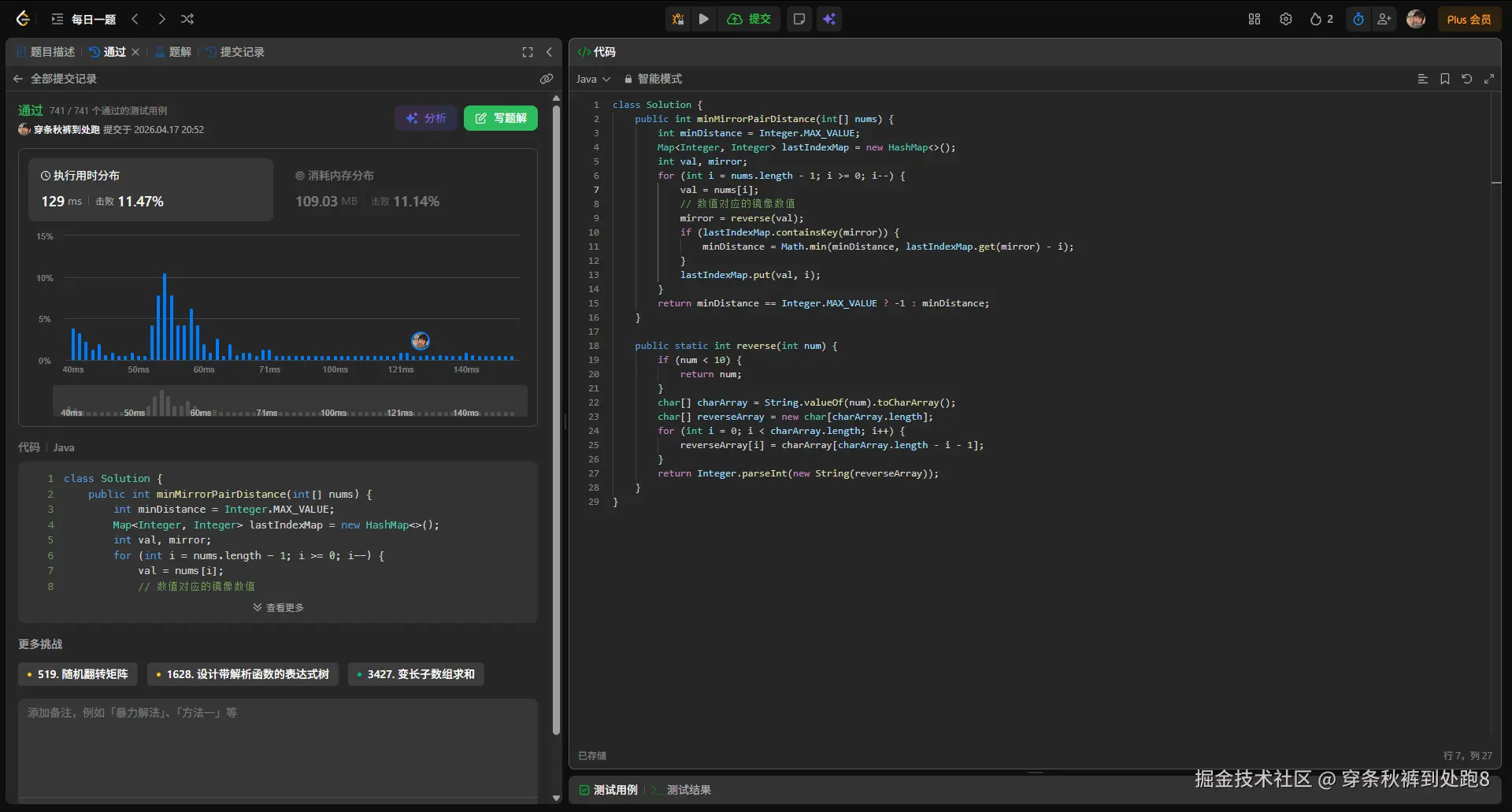Click the runtime distribution range slider
This screenshot has height=812, width=1512.
290,402
